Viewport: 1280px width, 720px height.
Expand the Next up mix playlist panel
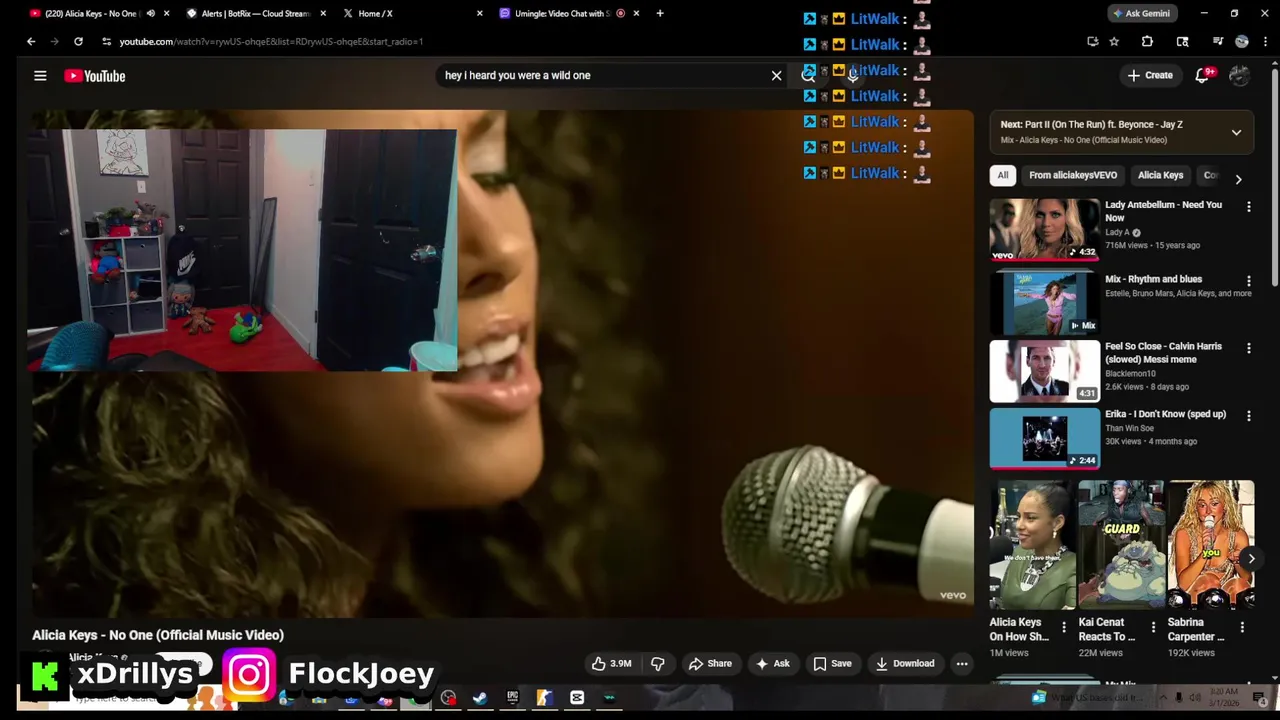[1236, 132]
